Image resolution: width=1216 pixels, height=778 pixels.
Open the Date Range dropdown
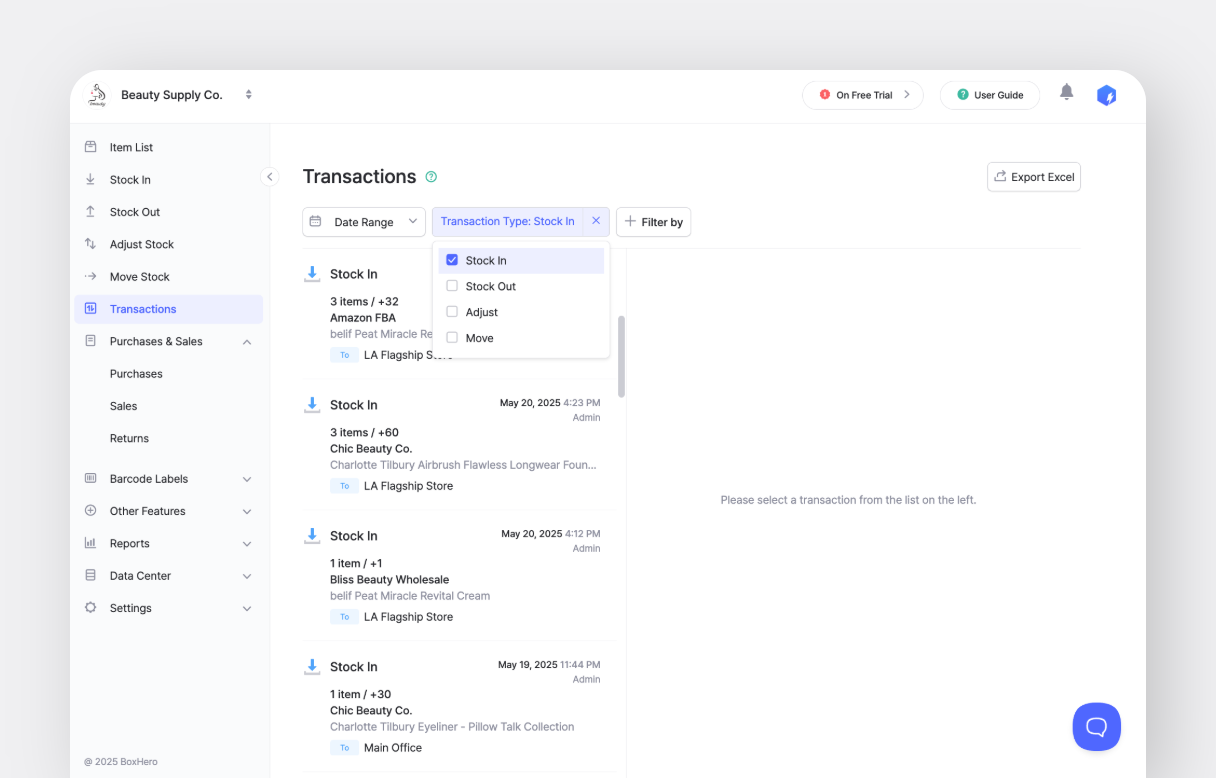point(364,222)
